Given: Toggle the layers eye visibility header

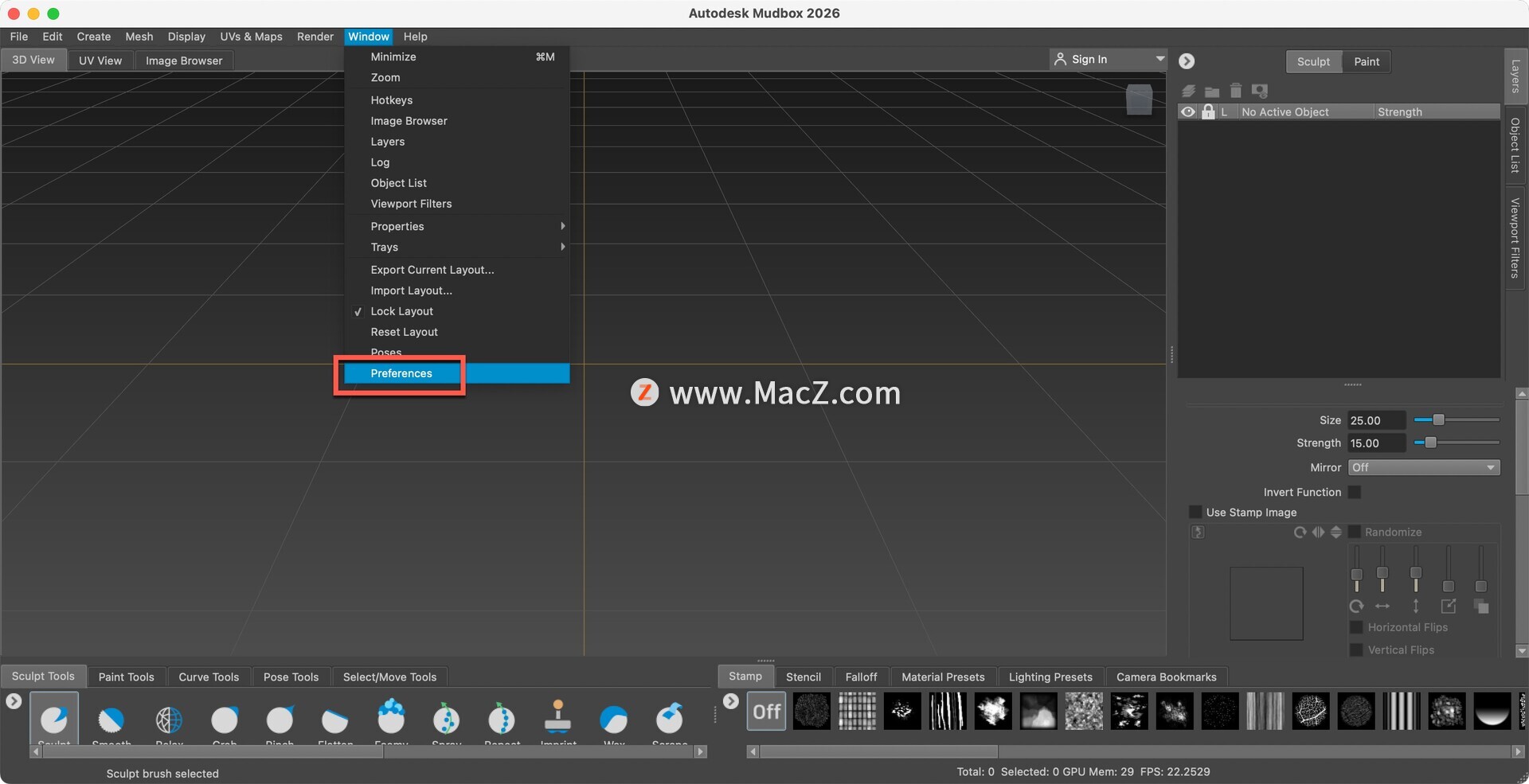Looking at the screenshot, I should [1188, 111].
